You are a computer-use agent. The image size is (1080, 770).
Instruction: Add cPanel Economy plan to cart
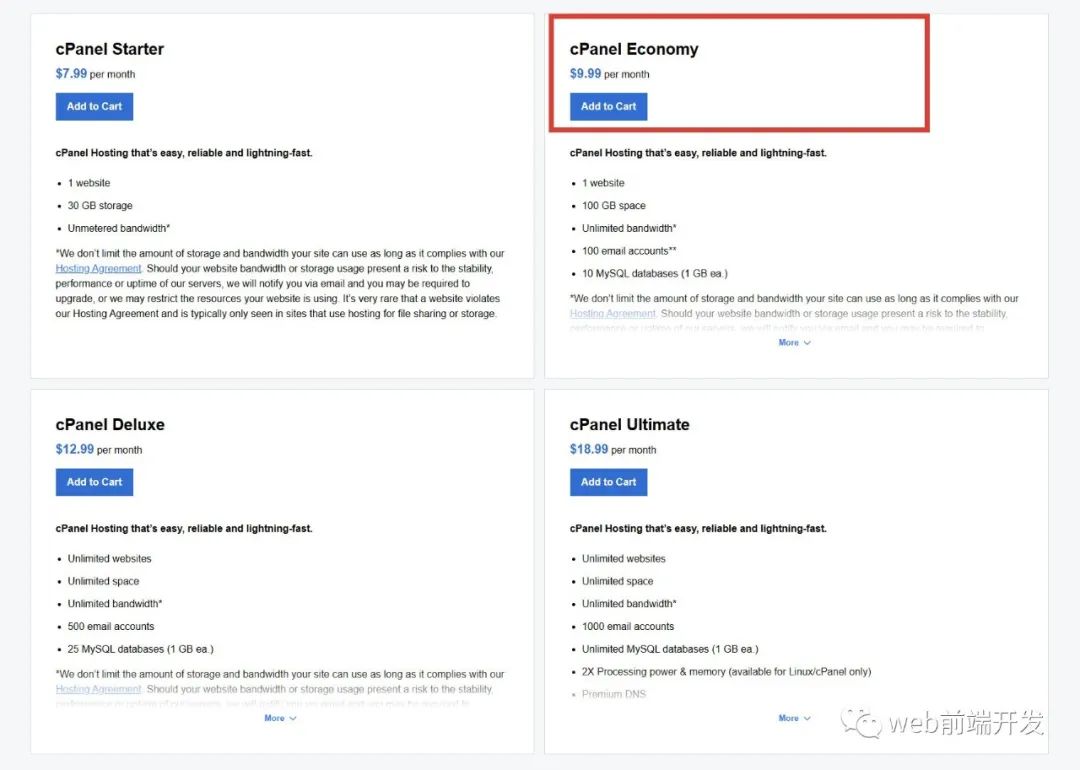tap(608, 107)
